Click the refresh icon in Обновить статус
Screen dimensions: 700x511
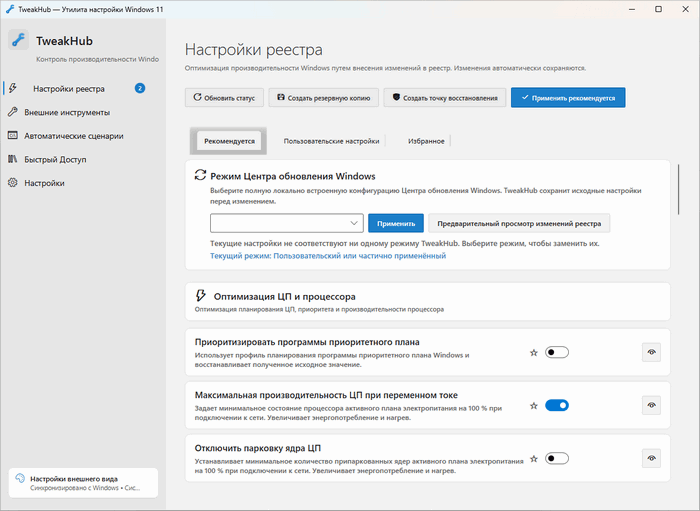[x=197, y=97]
